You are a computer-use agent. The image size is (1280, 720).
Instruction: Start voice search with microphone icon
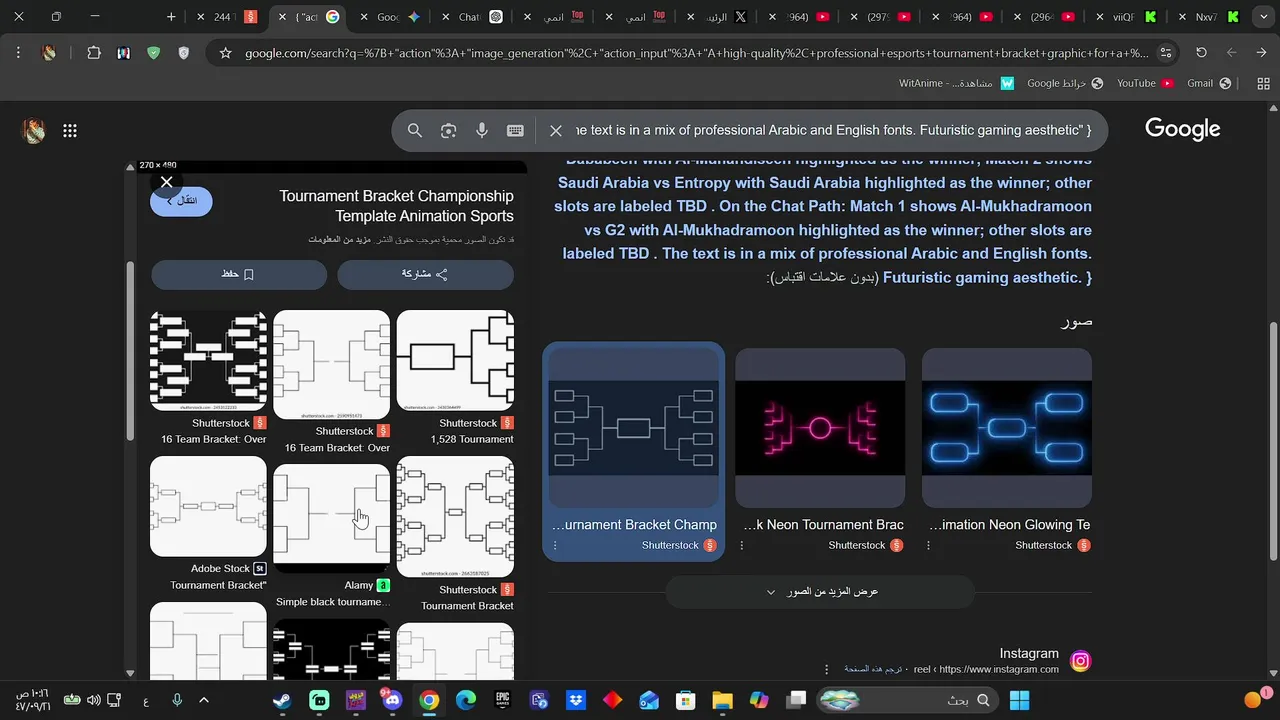[482, 130]
